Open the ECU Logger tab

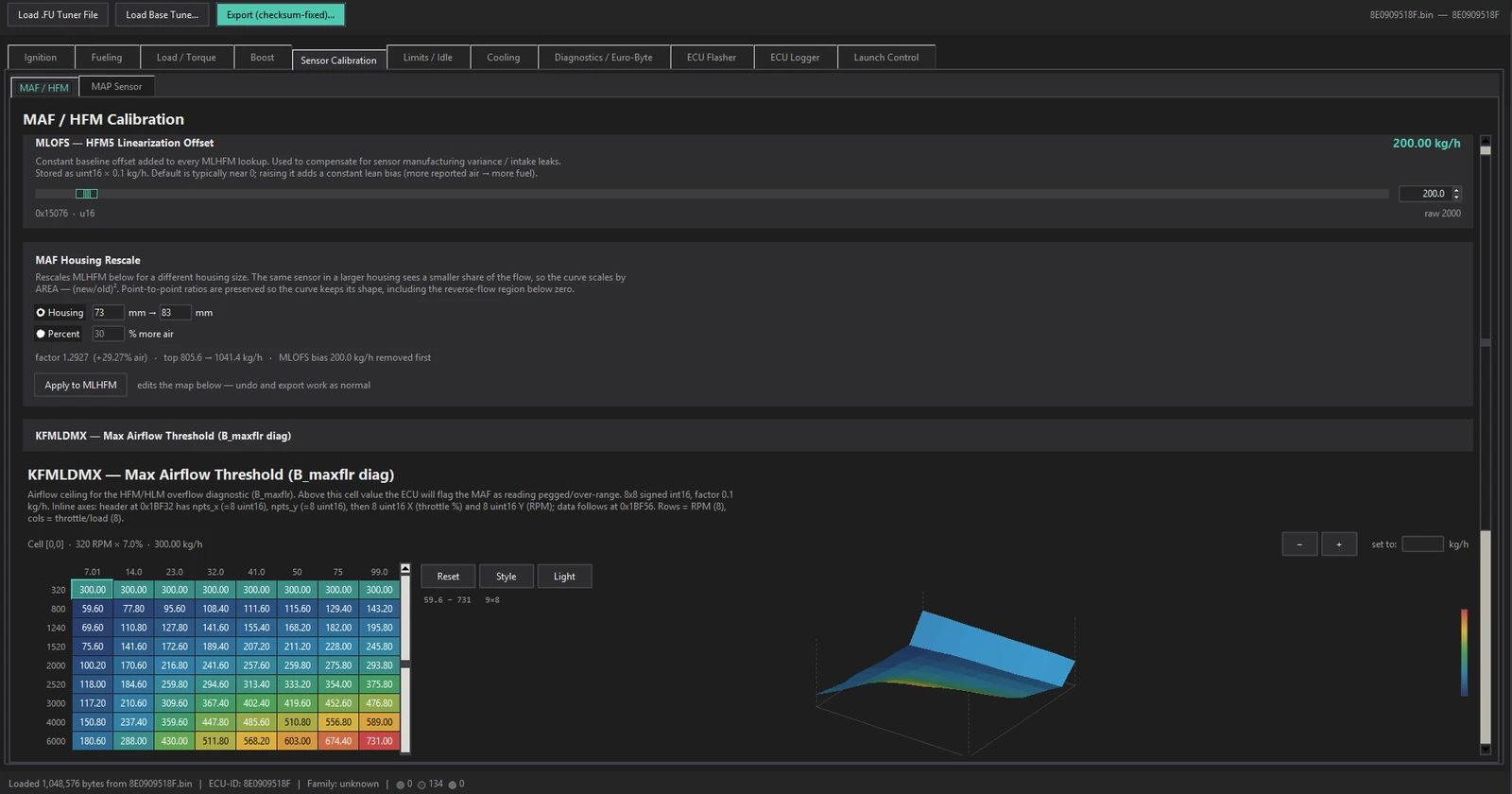point(795,58)
